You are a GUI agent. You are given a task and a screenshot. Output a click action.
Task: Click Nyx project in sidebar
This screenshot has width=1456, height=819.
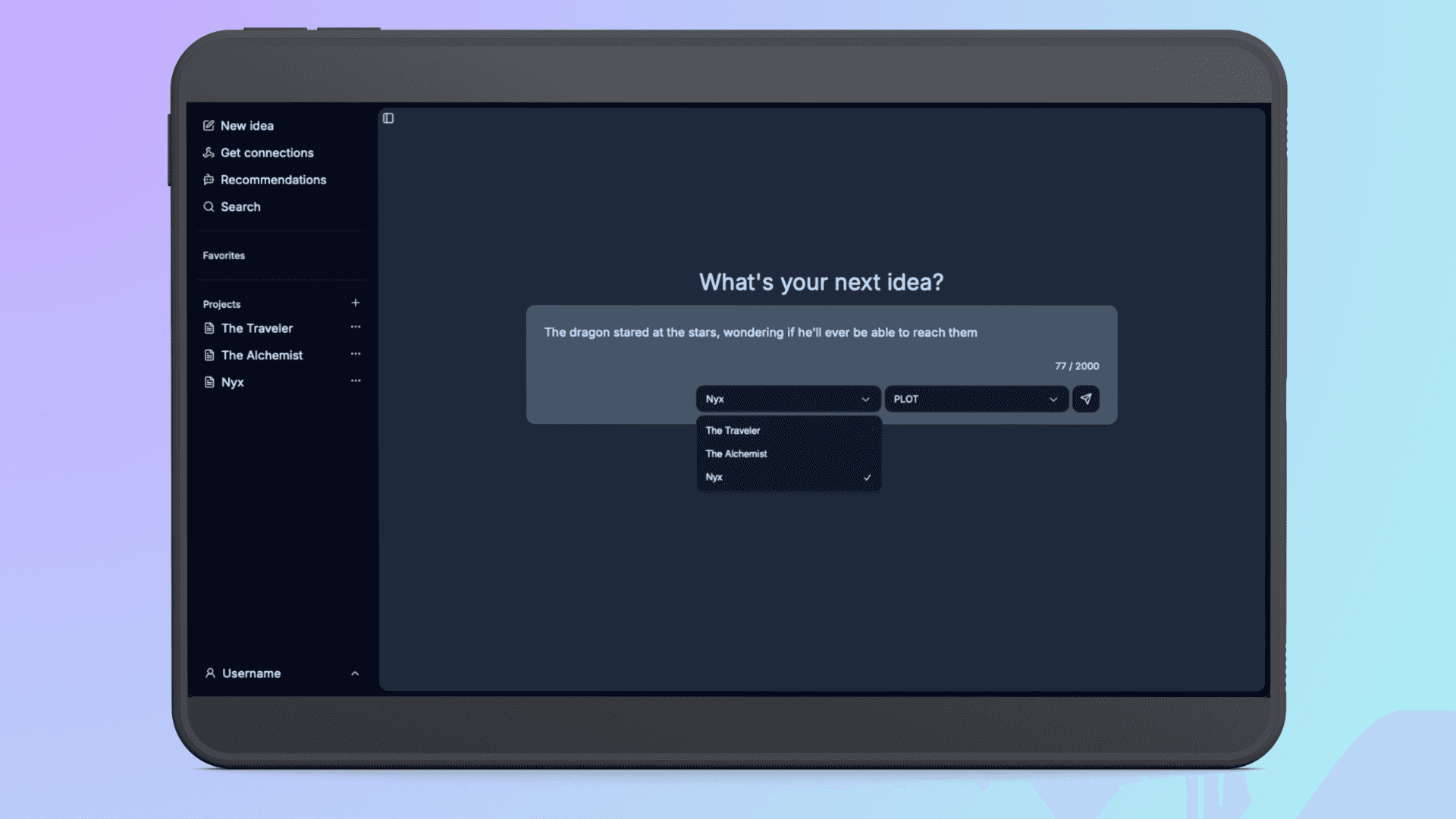[232, 381]
